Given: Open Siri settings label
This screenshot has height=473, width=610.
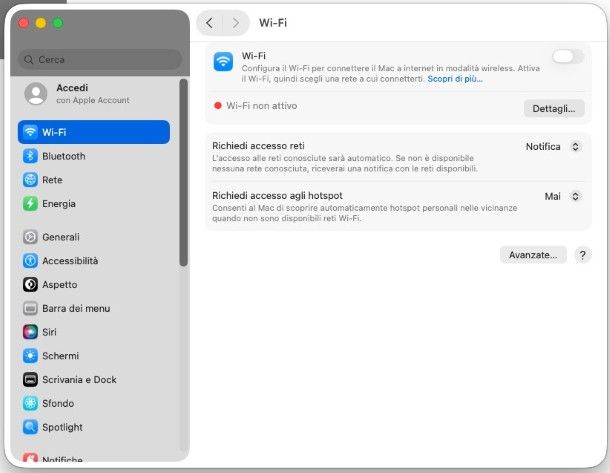Looking at the screenshot, I should pos(49,332).
